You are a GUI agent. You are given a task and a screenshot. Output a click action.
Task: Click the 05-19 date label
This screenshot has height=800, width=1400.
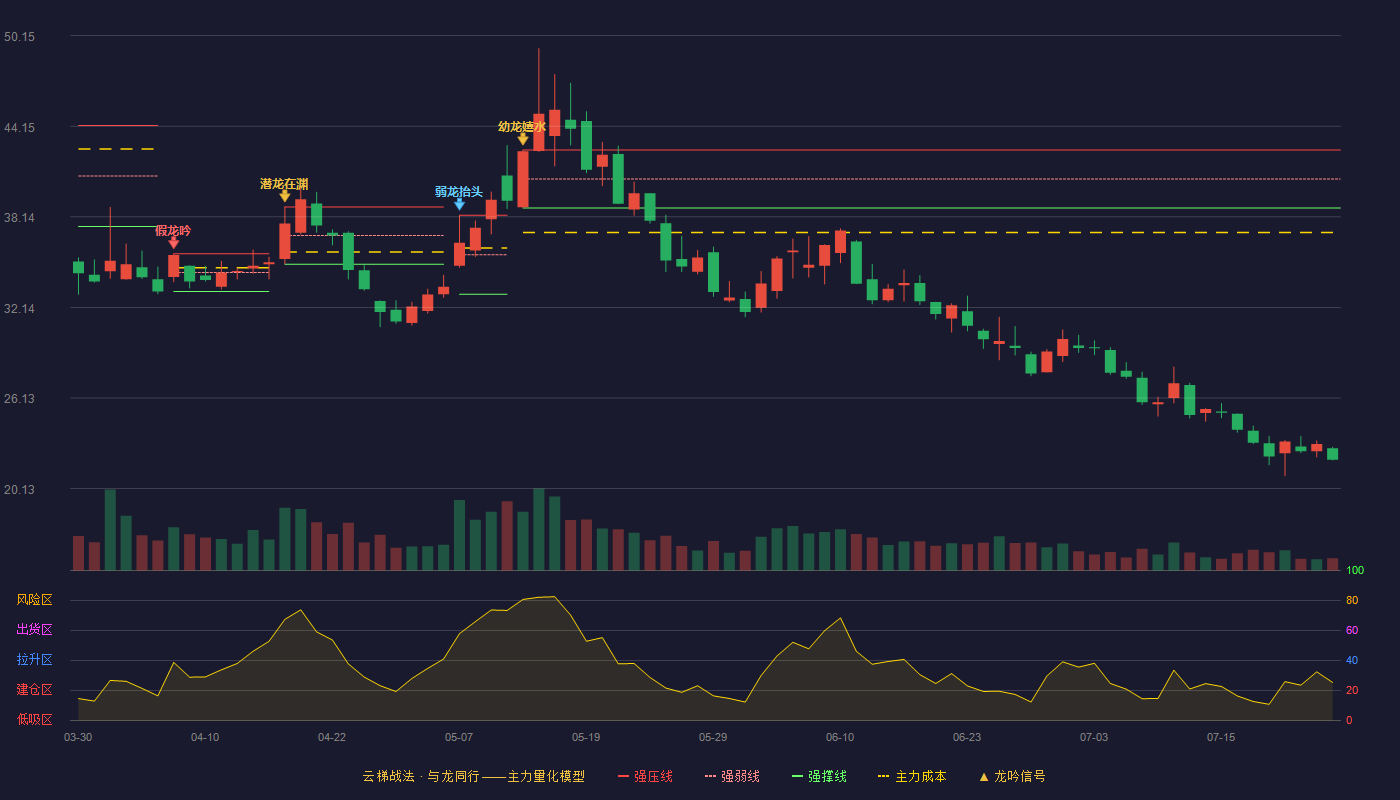[586, 737]
